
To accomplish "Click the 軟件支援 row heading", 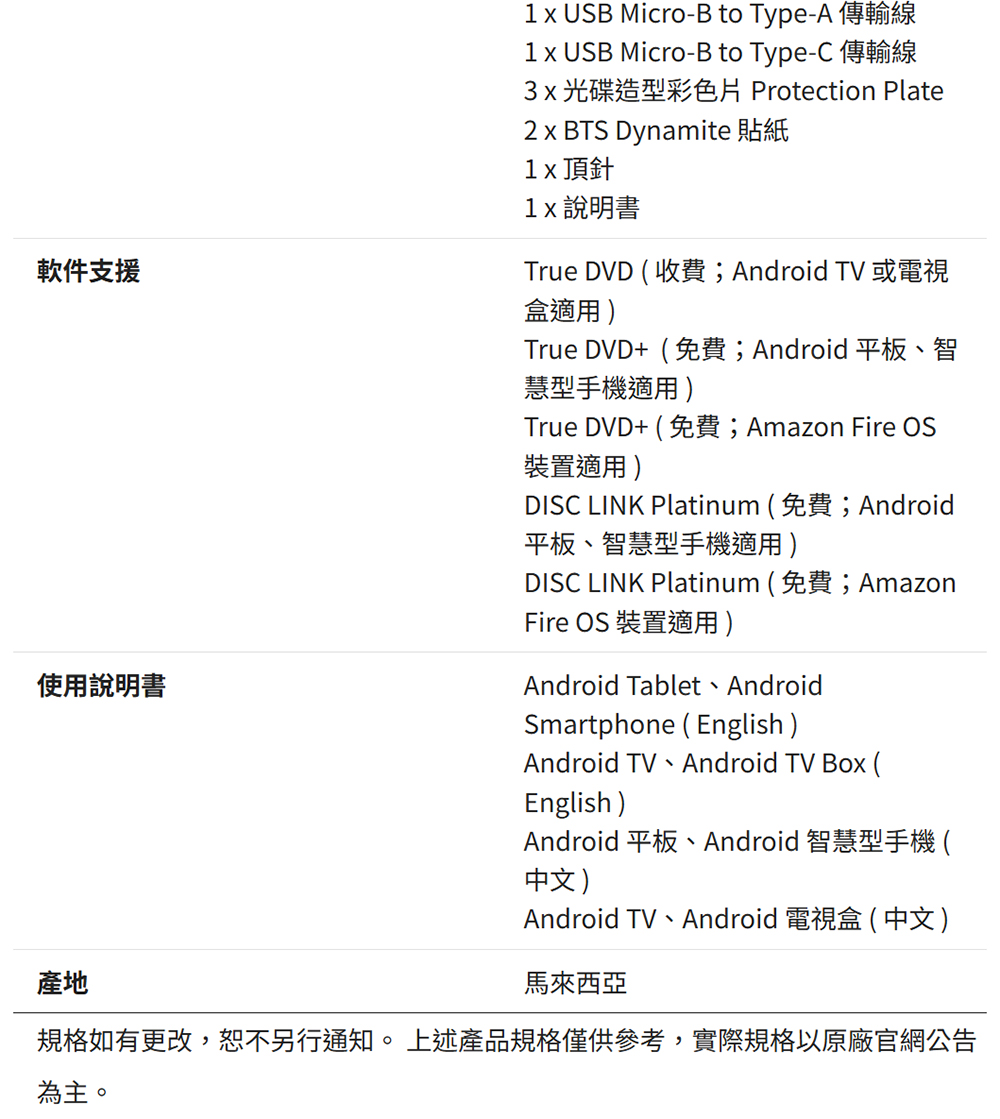I will tap(89, 271).
